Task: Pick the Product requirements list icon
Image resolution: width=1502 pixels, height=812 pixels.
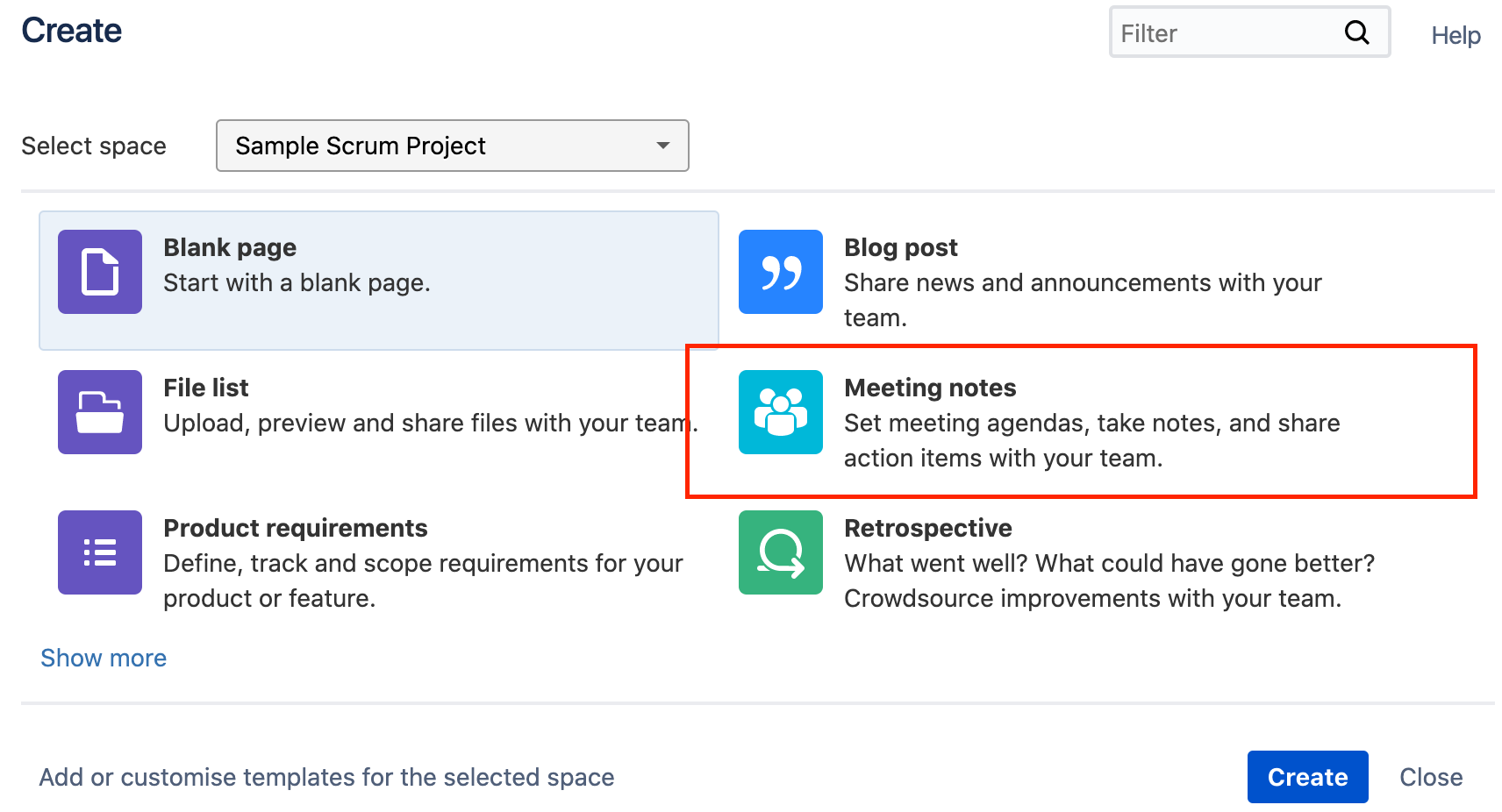Action: coord(100,552)
